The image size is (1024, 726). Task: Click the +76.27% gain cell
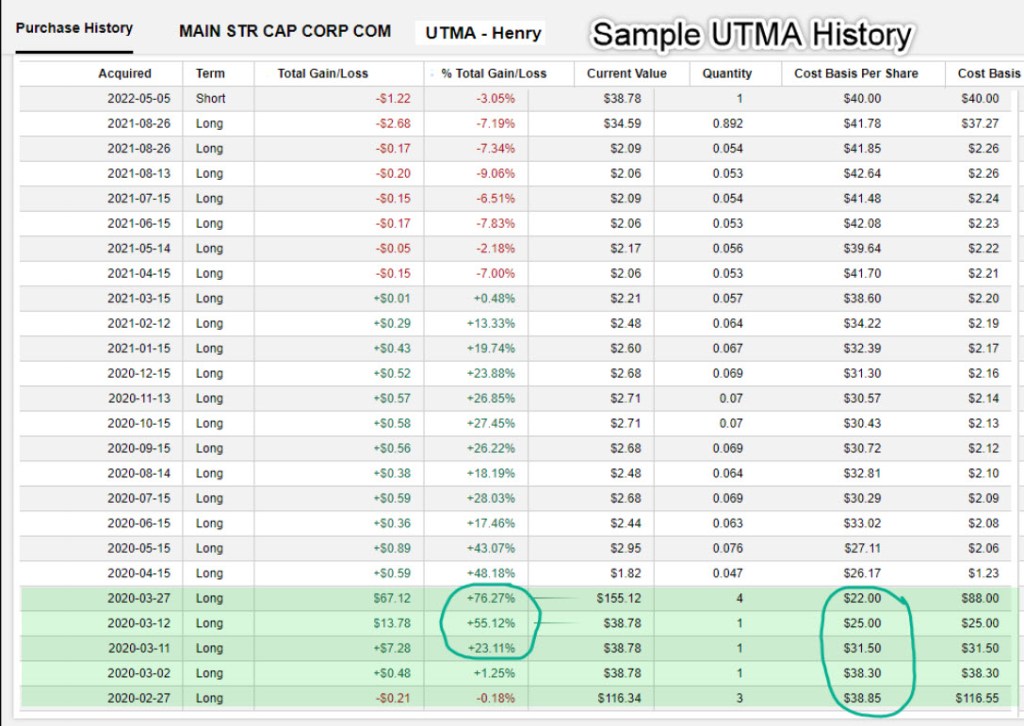click(x=493, y=598)
